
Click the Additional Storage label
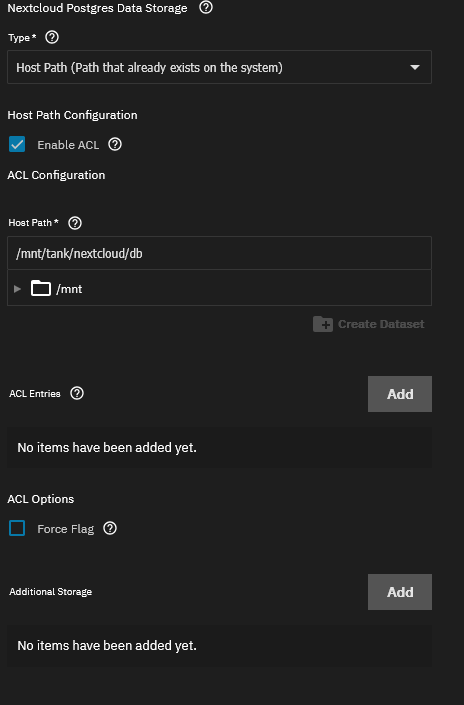click(x=50, y=592)
